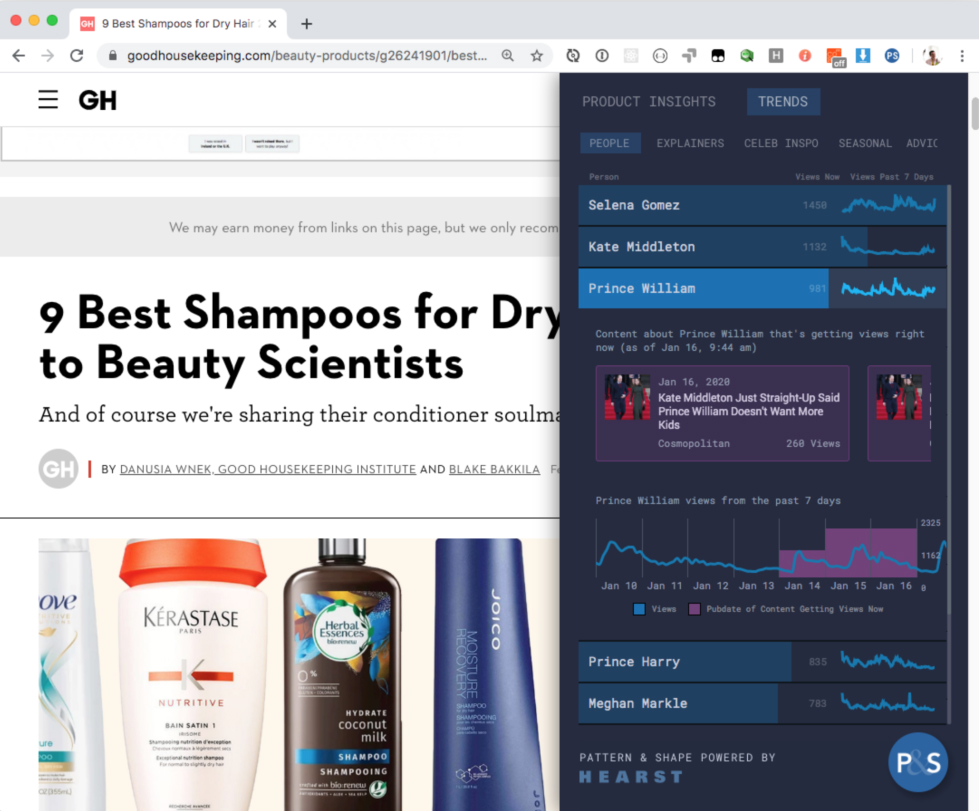Expand the Selena Gomez row

click(762, 205)
